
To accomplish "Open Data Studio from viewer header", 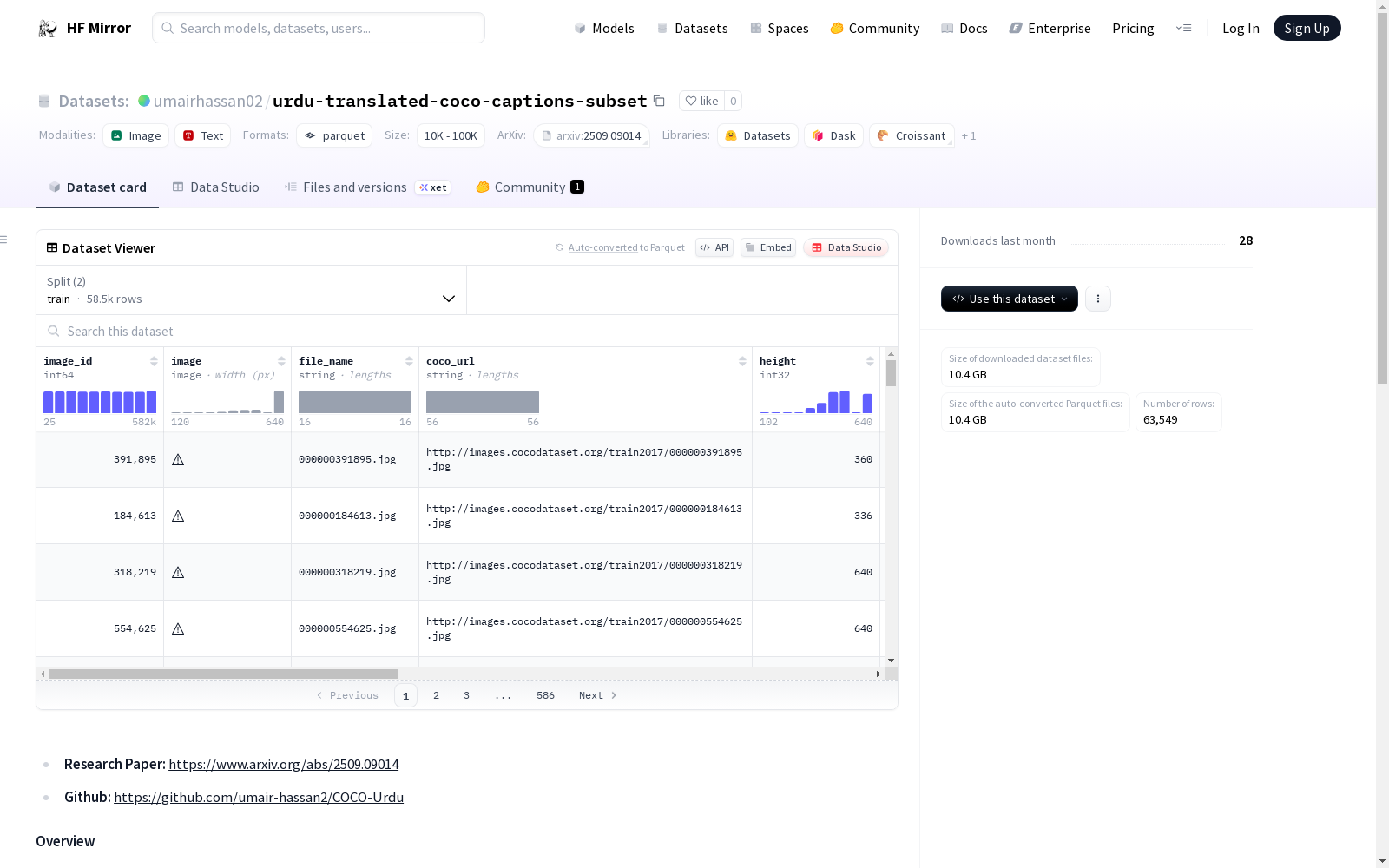I will pos(846,247).
